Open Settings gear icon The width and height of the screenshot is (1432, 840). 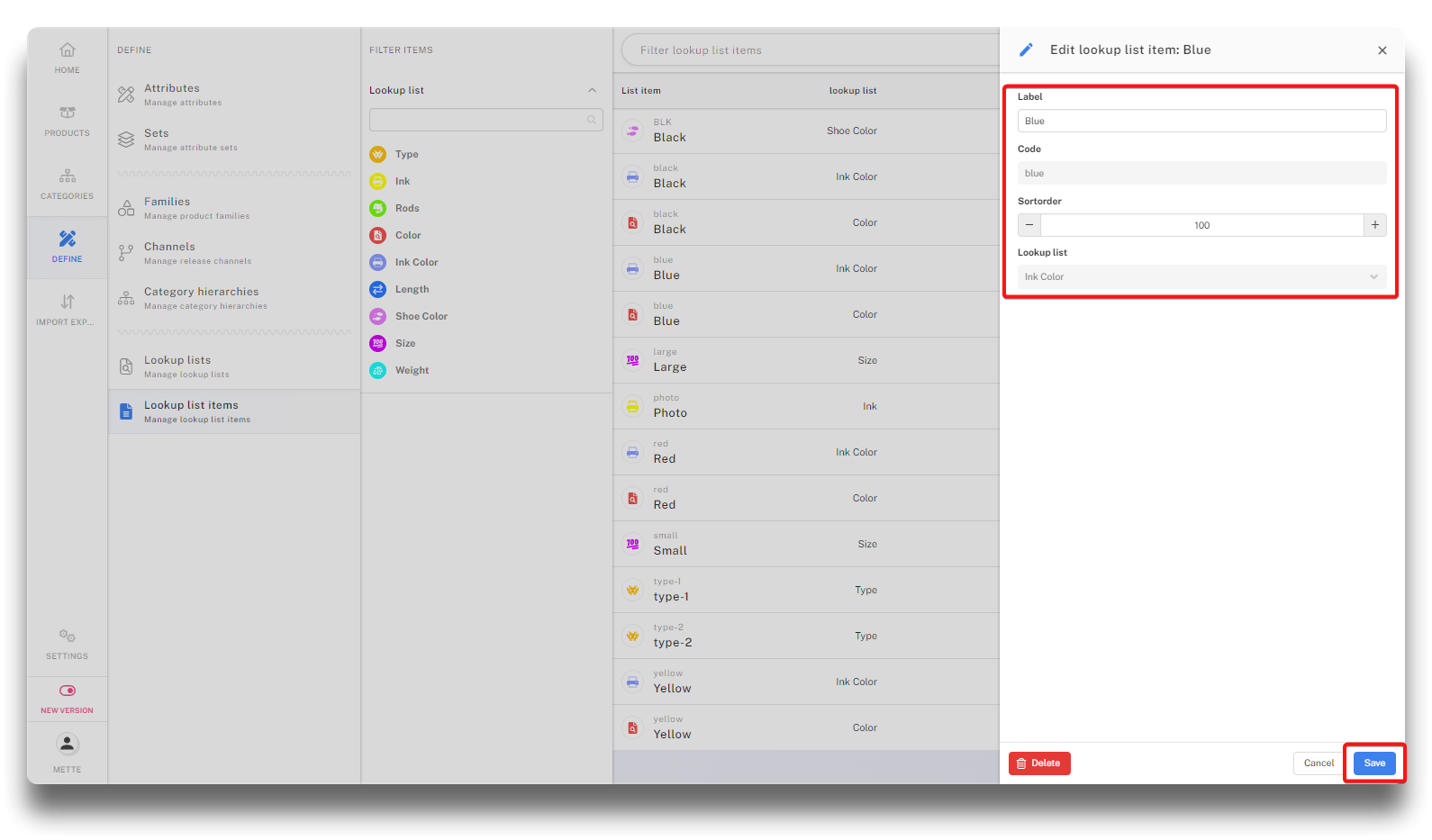[68, 637]
